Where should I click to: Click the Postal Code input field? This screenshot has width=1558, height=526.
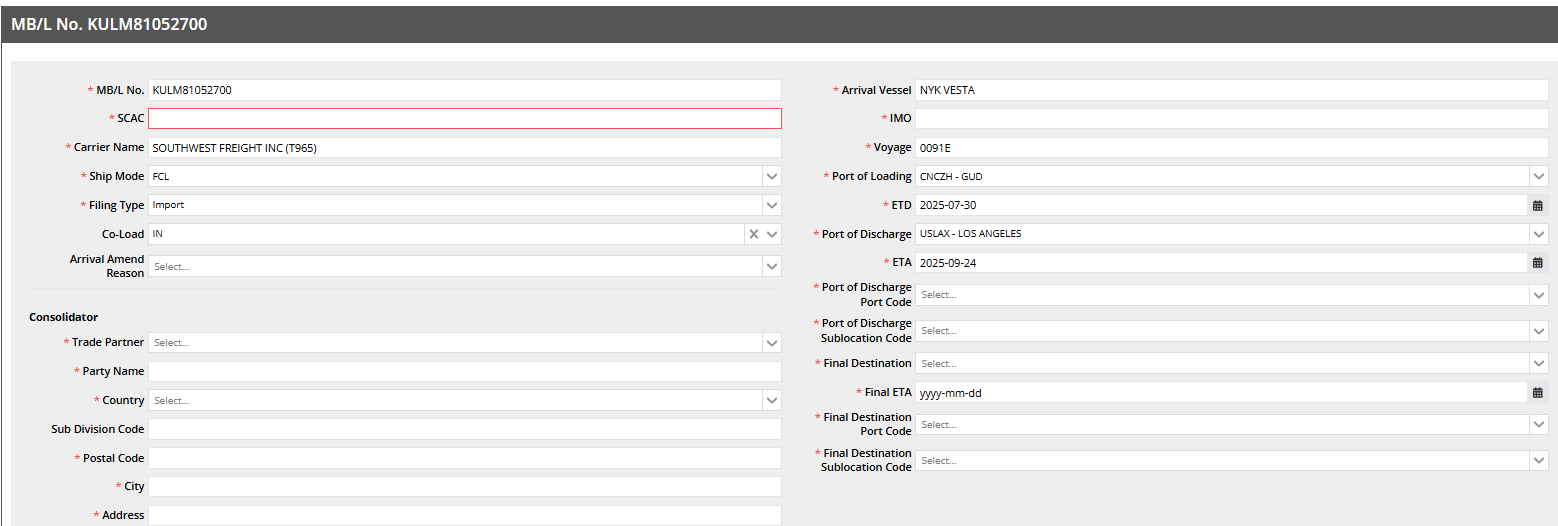tap(464, 458)
